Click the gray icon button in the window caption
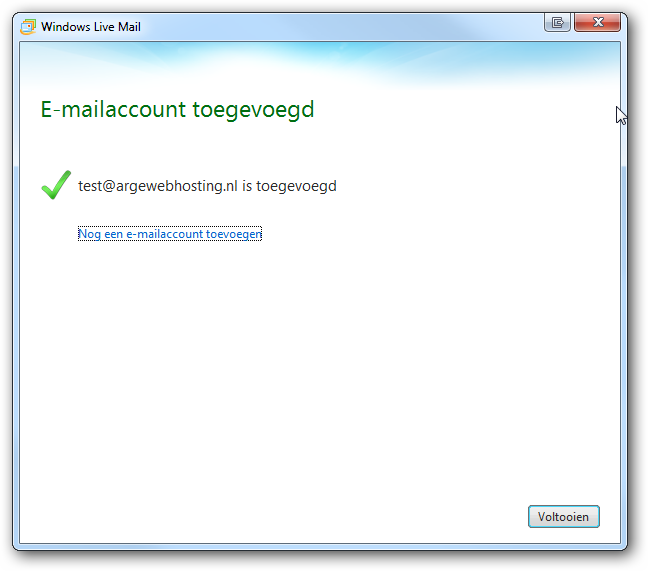 coord(557,22)
